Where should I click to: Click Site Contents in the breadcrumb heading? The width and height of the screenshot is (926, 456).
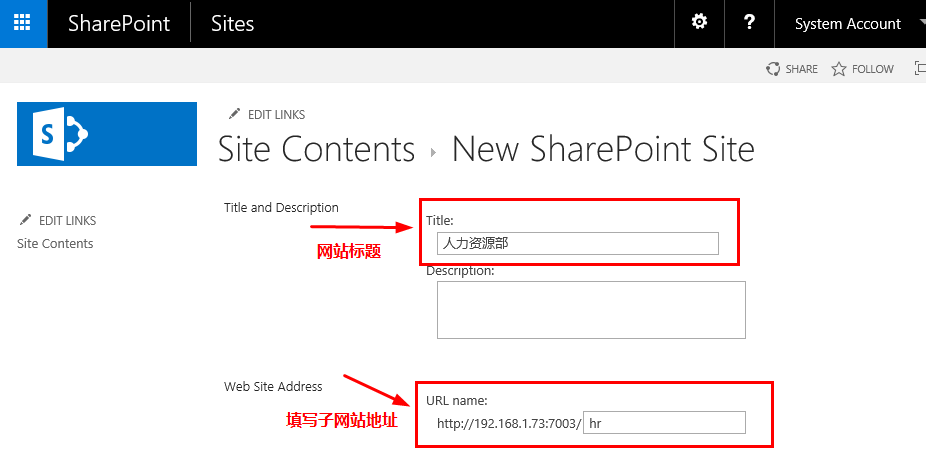(x=317, y=149)
